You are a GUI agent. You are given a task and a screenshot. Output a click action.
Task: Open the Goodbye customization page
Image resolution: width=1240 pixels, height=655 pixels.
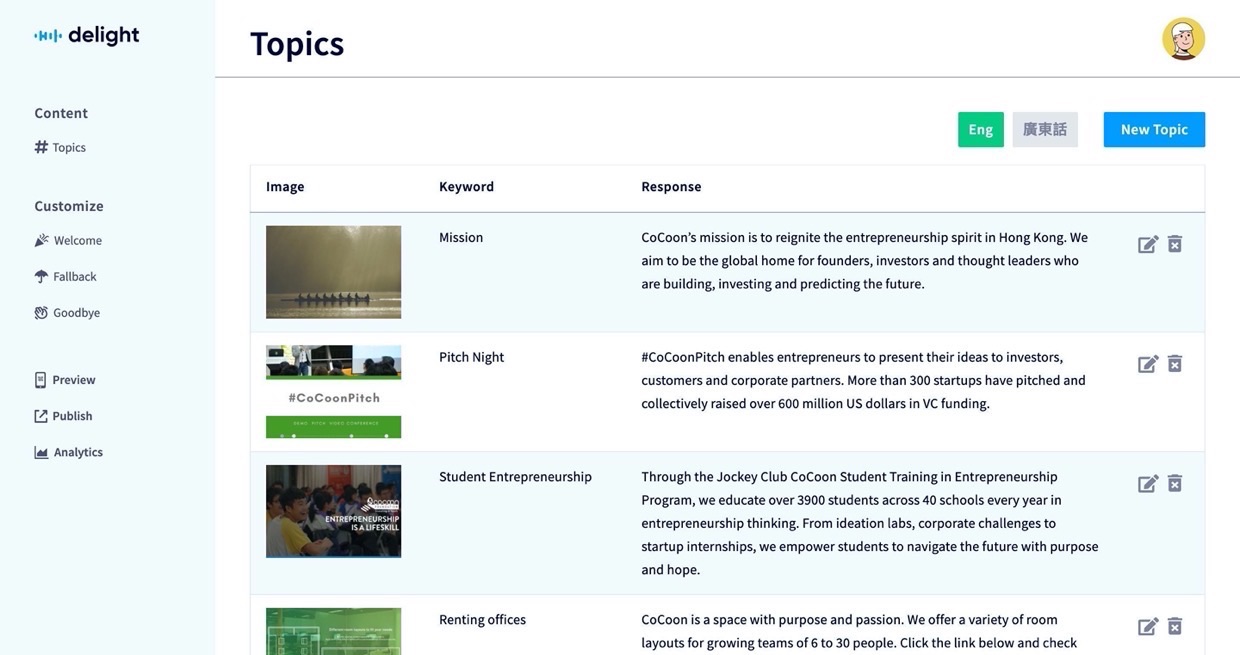67,312
